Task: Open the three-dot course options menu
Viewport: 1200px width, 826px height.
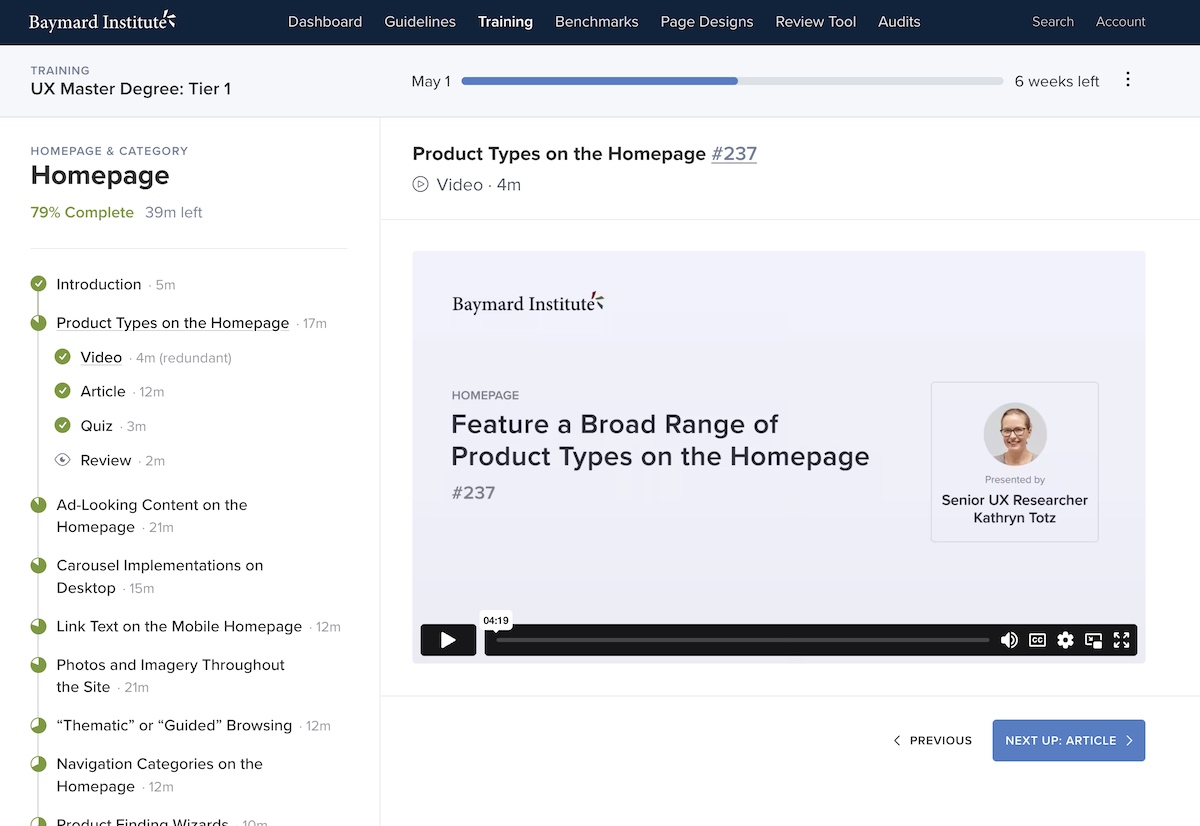Action: pos(1128,81)
